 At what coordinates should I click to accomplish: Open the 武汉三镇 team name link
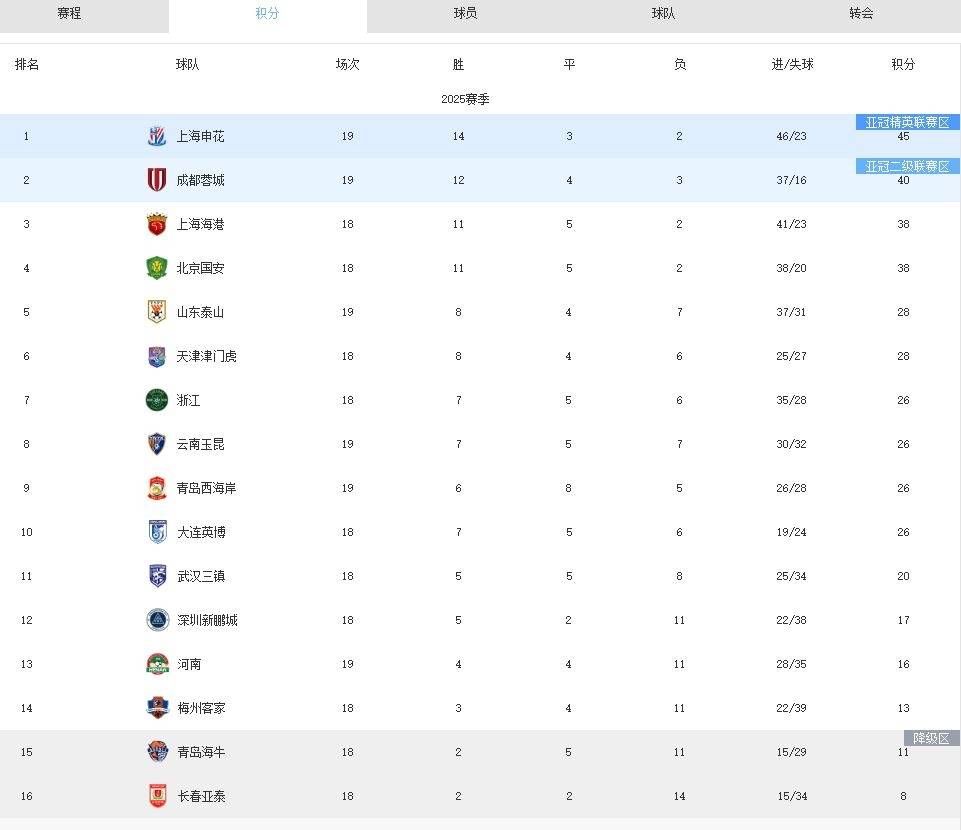[201, 576]
